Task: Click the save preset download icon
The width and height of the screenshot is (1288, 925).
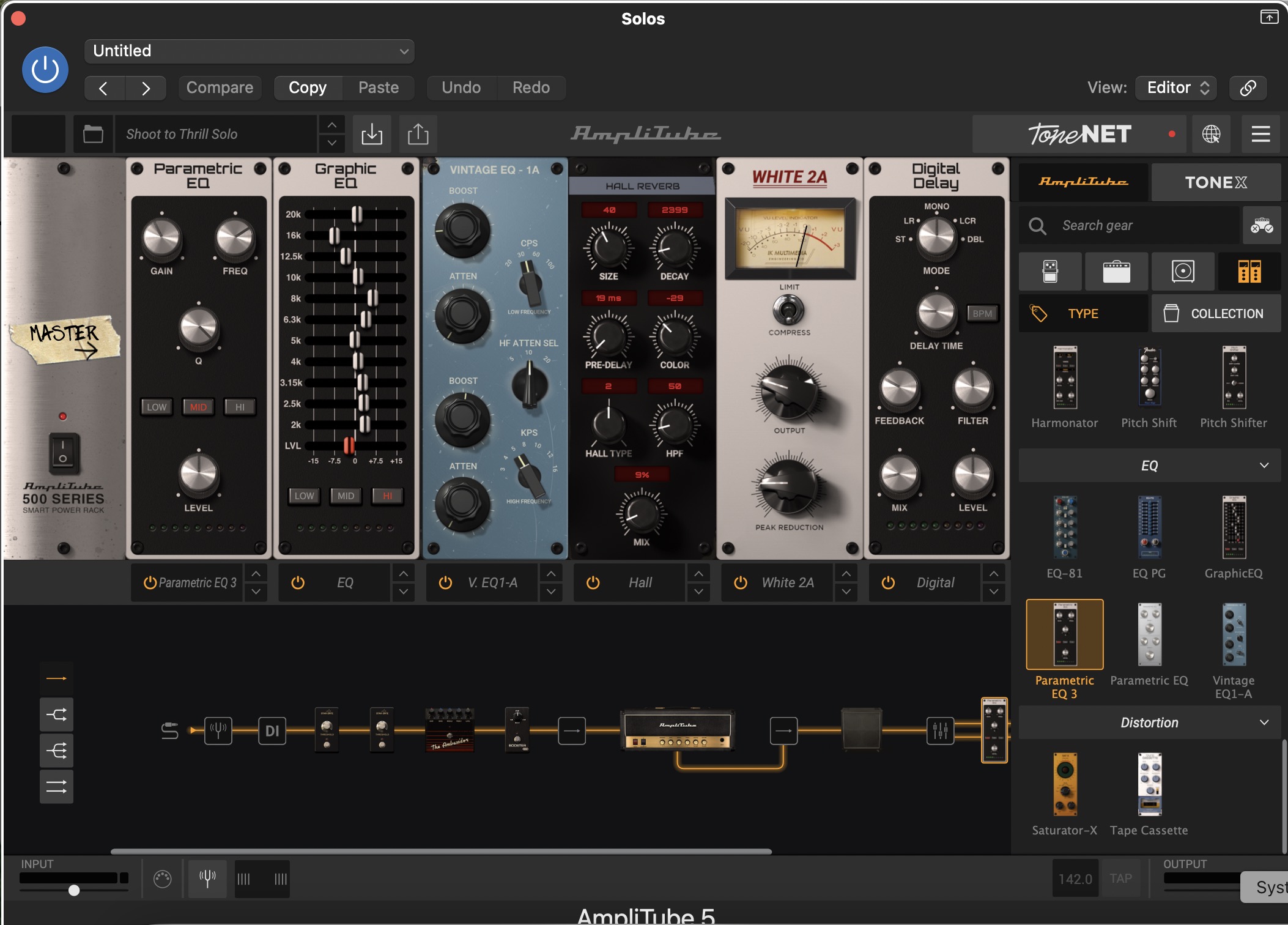Action: coord(372,134)
